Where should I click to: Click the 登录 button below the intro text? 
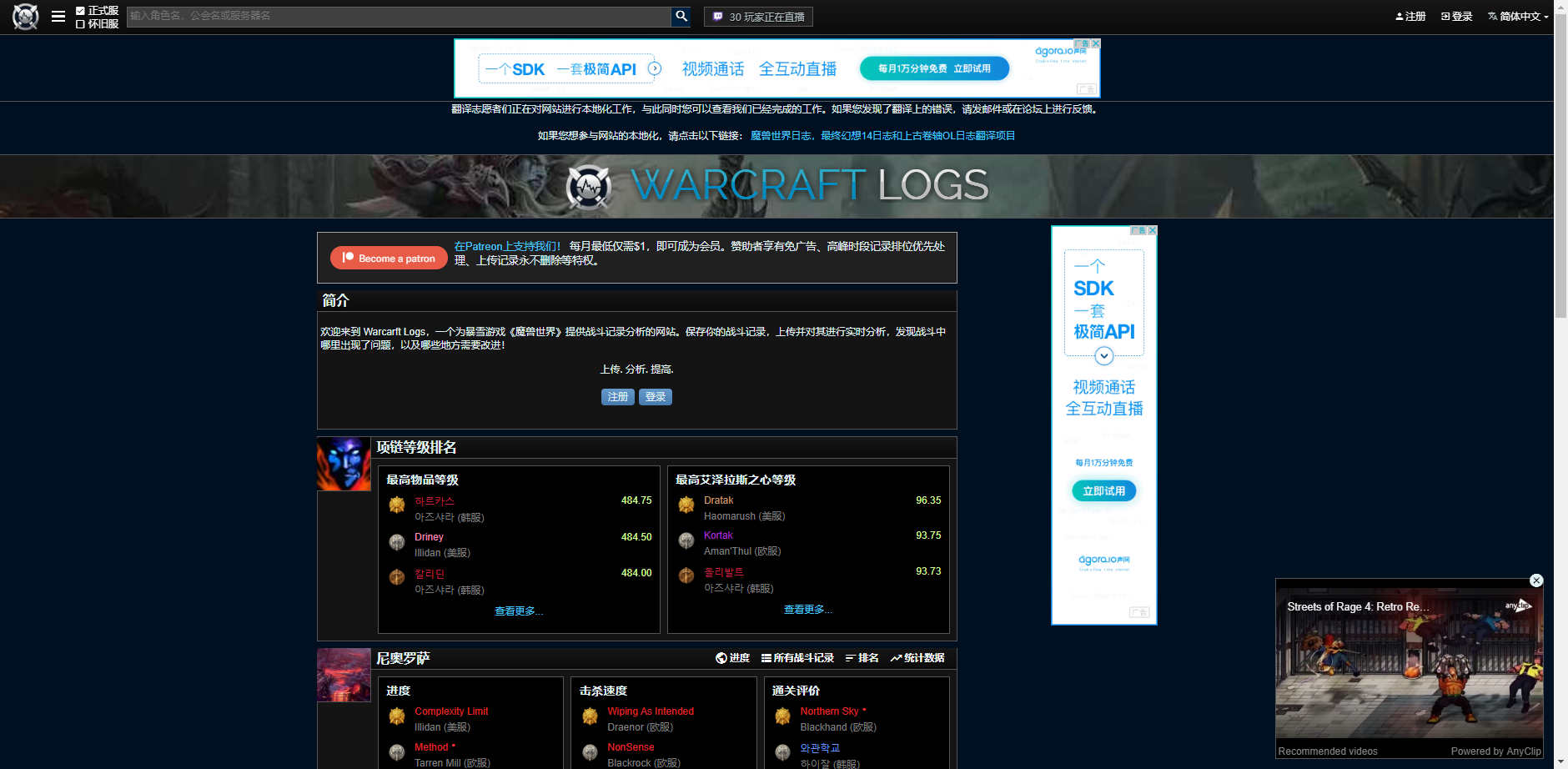(x=656, y=396)
